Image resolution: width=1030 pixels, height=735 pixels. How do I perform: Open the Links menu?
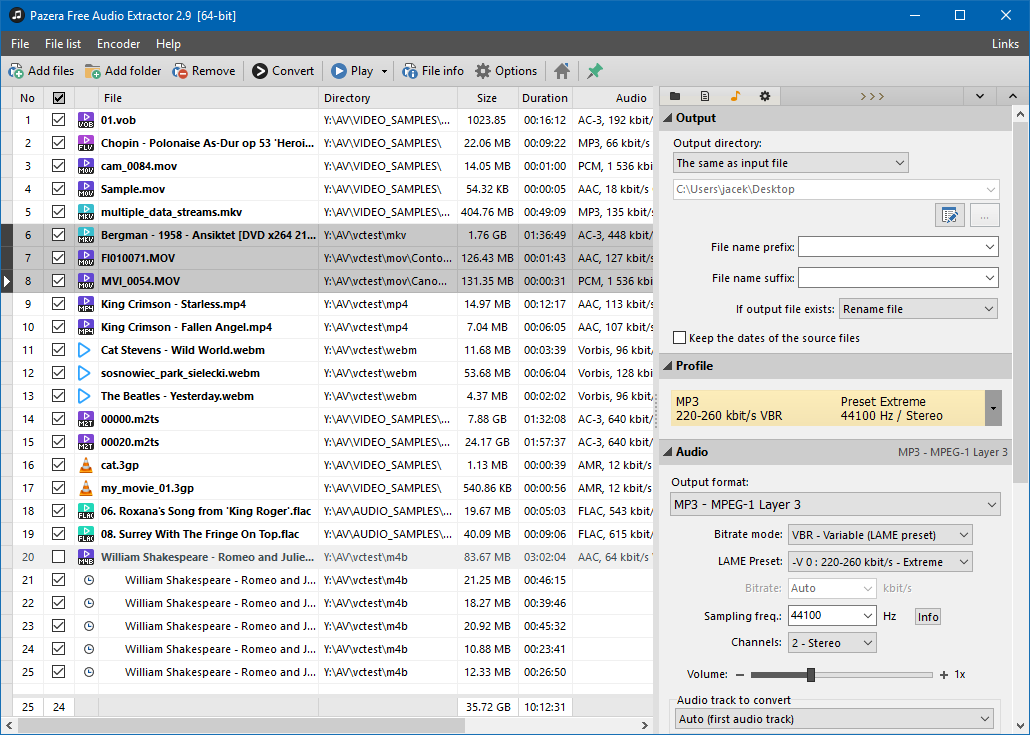coord(1005,44)
